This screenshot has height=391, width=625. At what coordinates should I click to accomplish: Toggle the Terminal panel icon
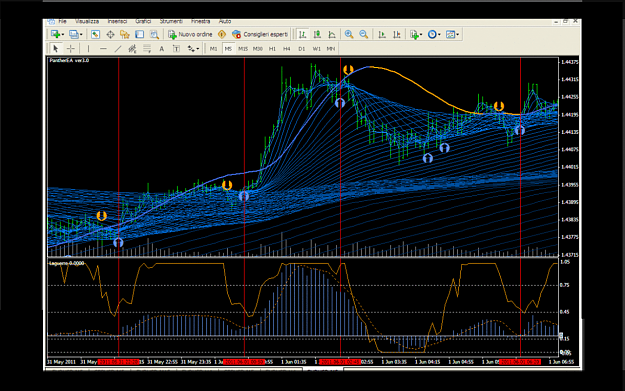click(x=139, y=35)
